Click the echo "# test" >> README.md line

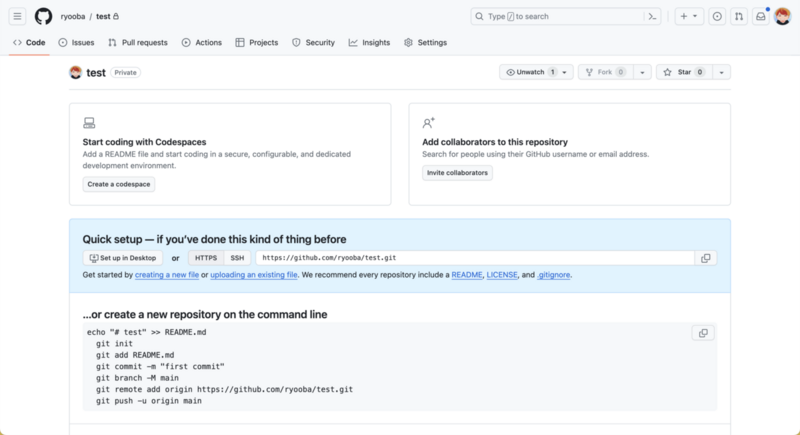point(146,332)
